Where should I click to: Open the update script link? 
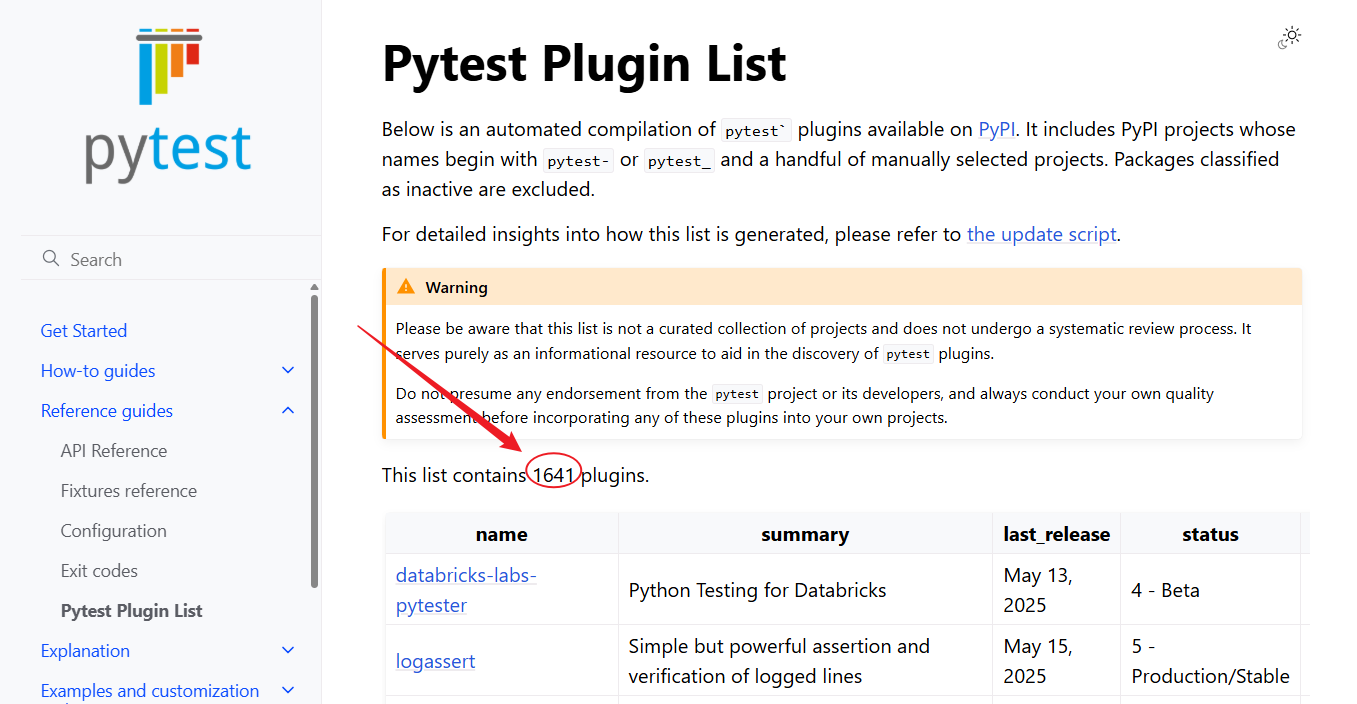click(x=1041, y=235)
